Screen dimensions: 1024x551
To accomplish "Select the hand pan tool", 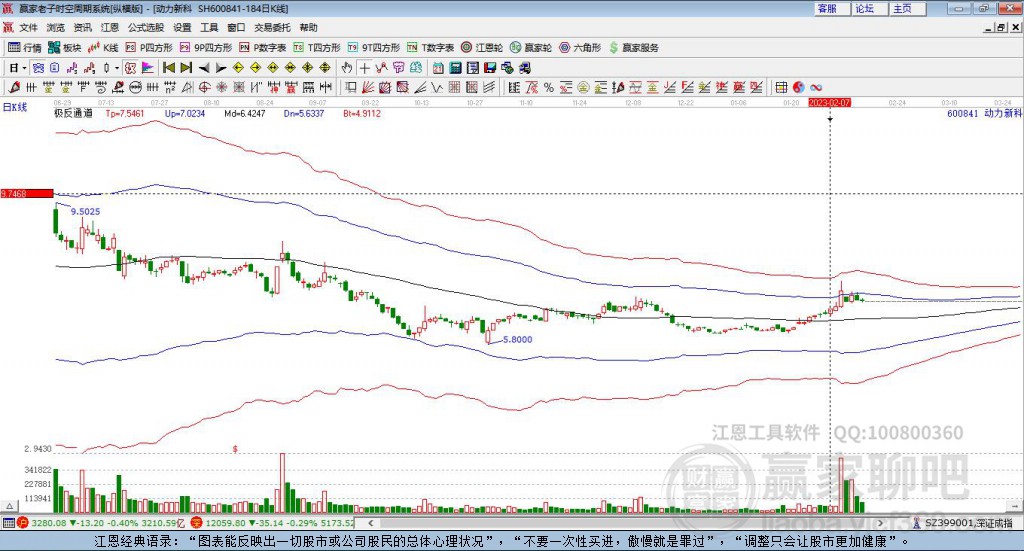I will (347, 68).
